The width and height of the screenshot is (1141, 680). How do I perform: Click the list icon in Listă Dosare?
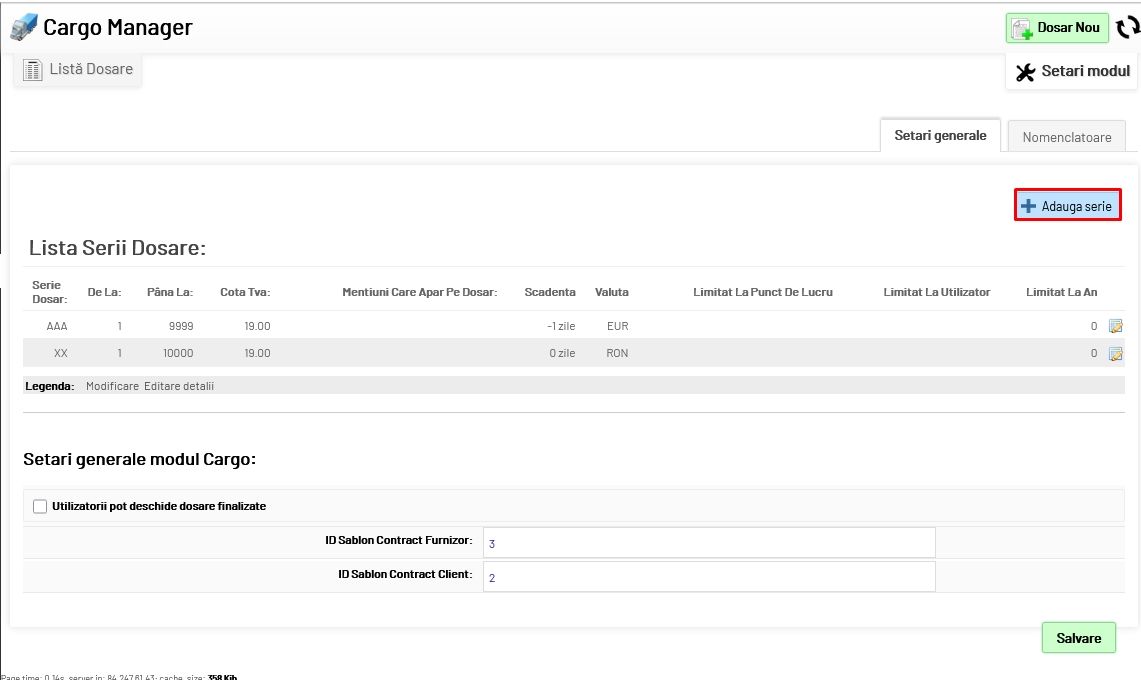(33, 70)
